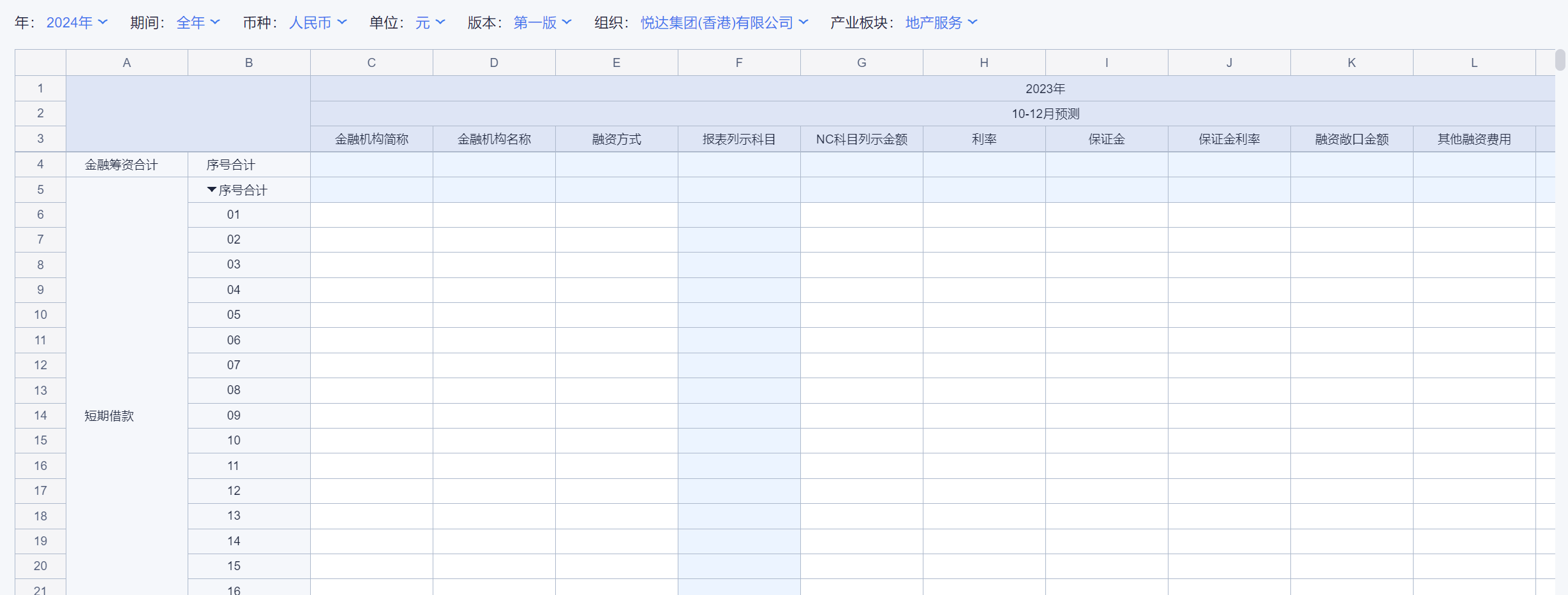Open the 产业板块 地产服务 dropdown
Screen dimensions: 1568x595
[x=941, y=23]
